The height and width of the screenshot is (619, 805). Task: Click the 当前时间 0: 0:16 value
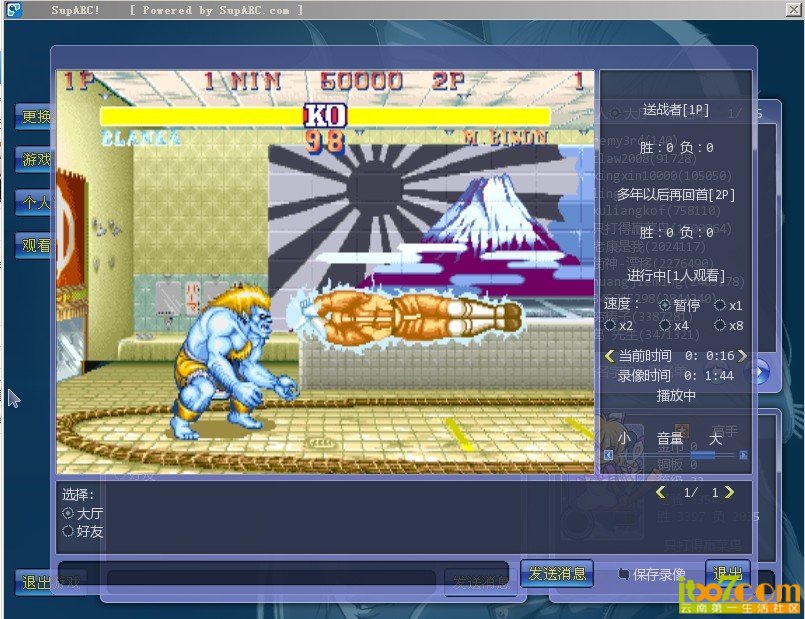pos(710,356)
